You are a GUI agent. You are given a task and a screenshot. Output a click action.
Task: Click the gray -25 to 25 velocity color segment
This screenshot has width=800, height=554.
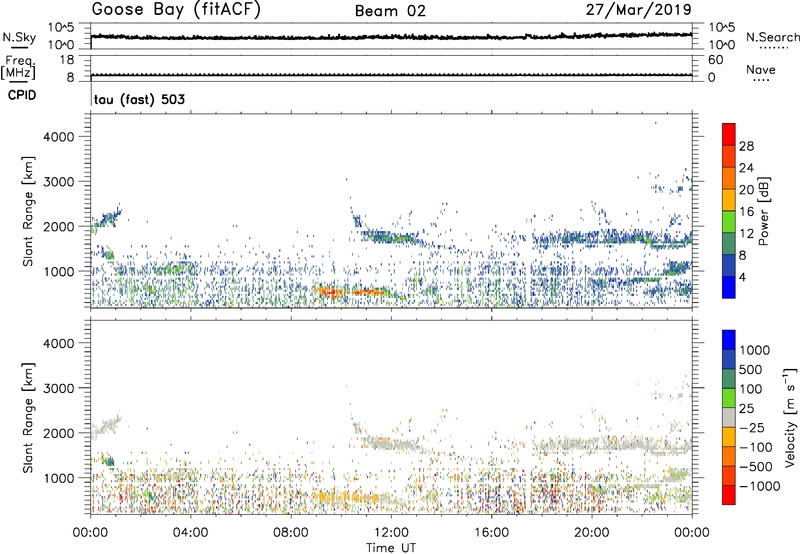point(729,417)
